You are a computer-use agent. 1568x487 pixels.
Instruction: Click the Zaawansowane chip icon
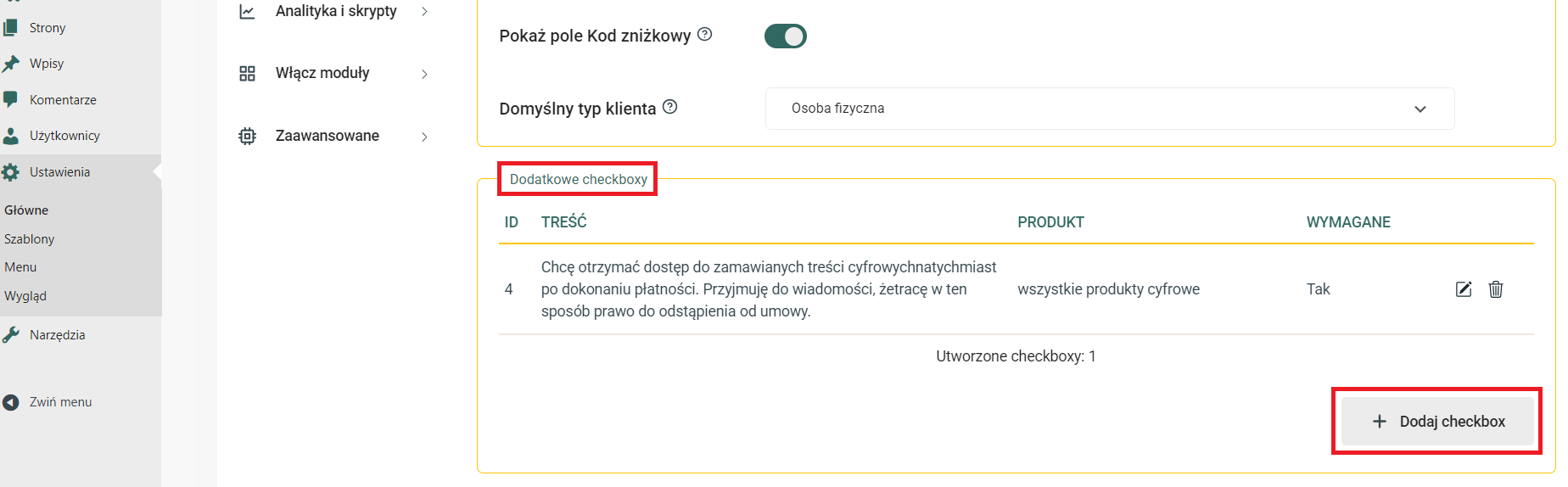[247, 136]
